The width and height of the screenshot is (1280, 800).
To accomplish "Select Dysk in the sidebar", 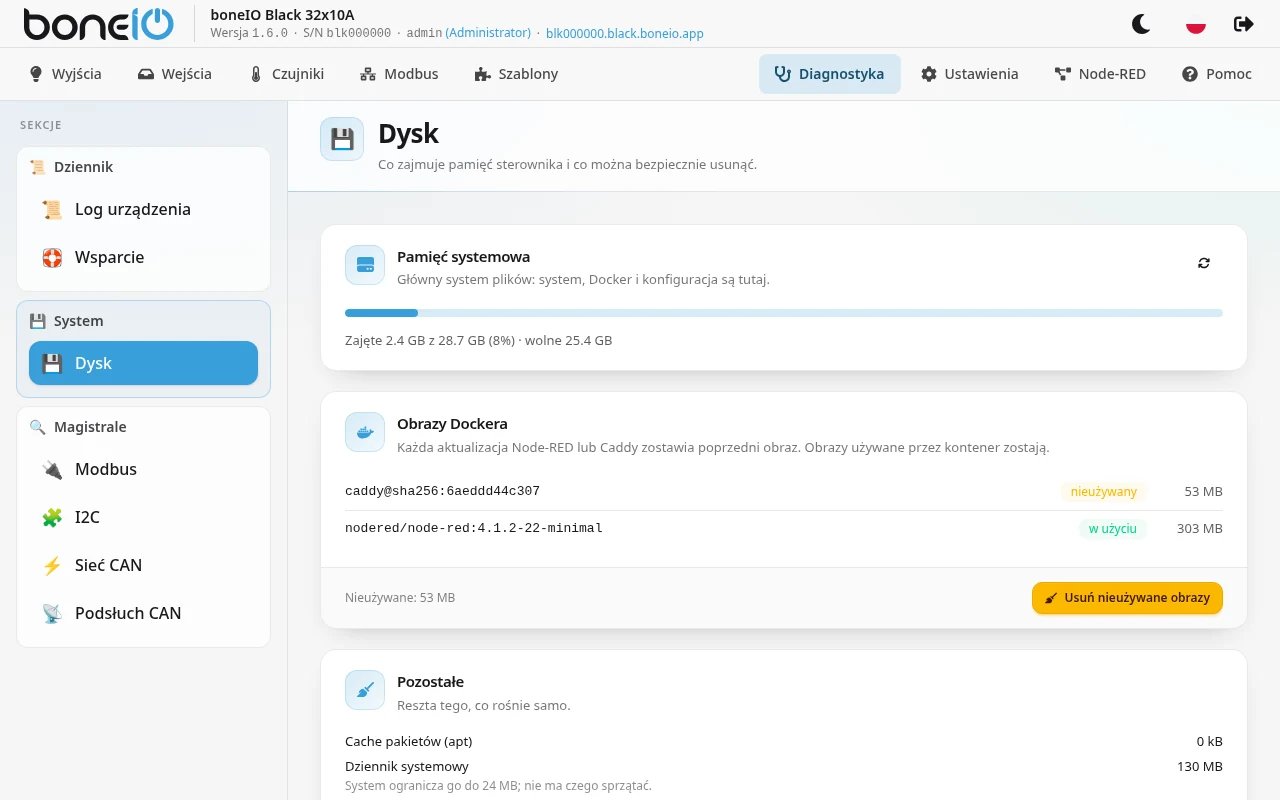I will pyautogui.click(x=143, y=363).
